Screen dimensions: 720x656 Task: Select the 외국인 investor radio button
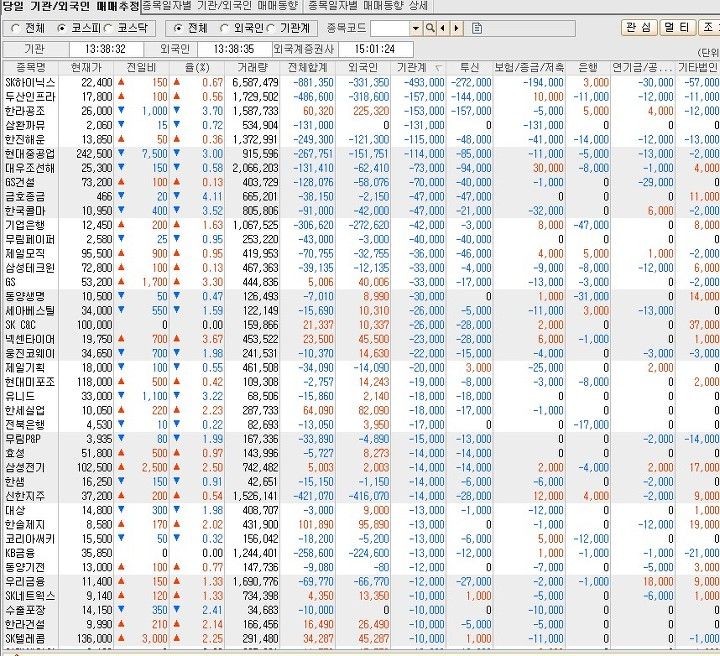(x=224, y=28)
